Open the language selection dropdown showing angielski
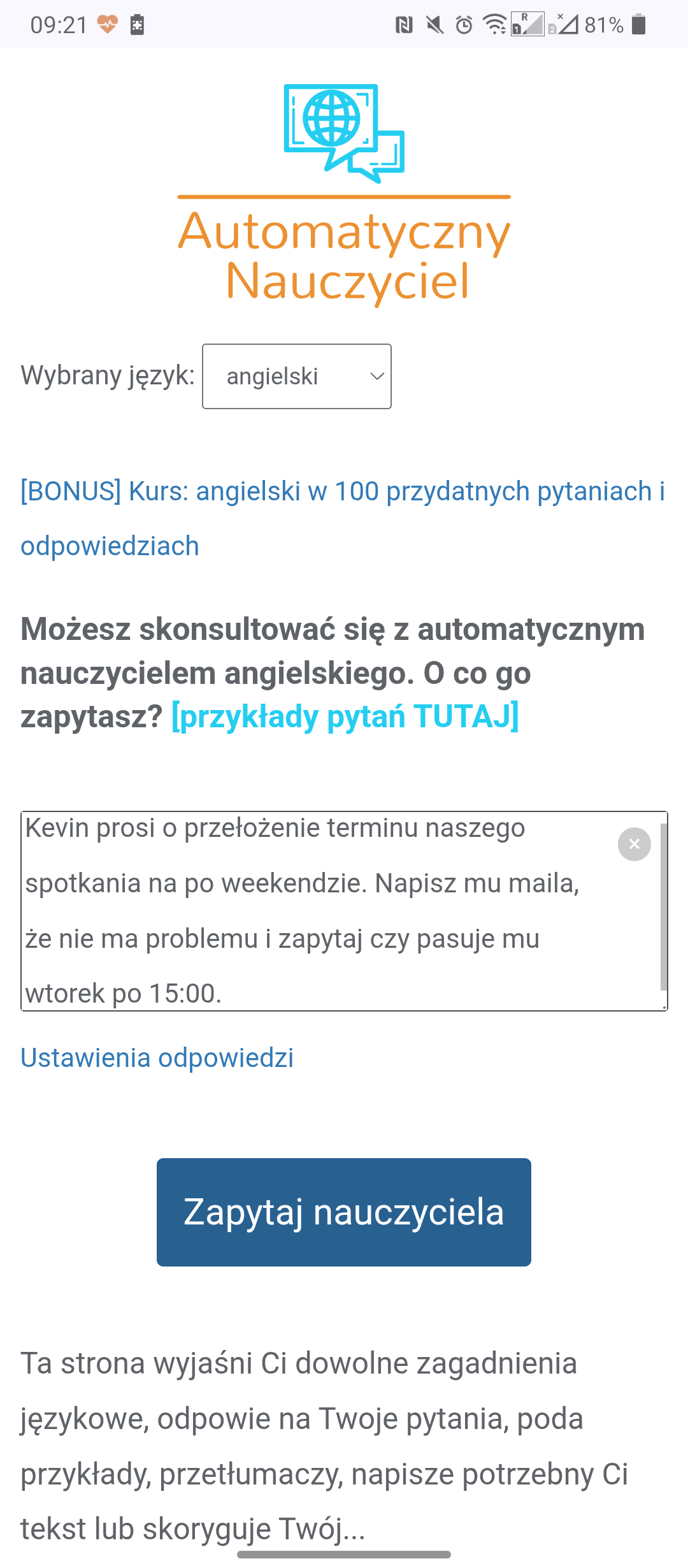The image size is (688, 1568). [x=296, y=376]
